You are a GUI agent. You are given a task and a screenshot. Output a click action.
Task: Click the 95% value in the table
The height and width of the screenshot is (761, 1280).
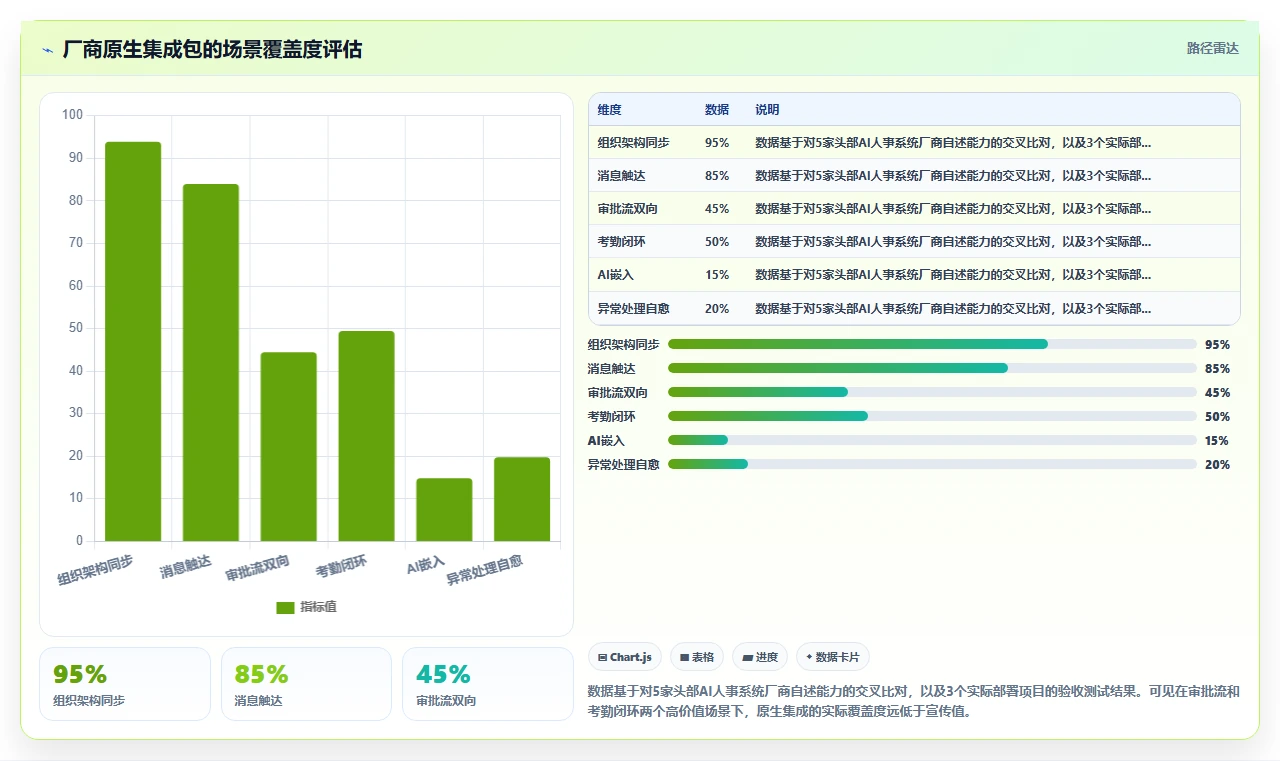tap(717, 143)
